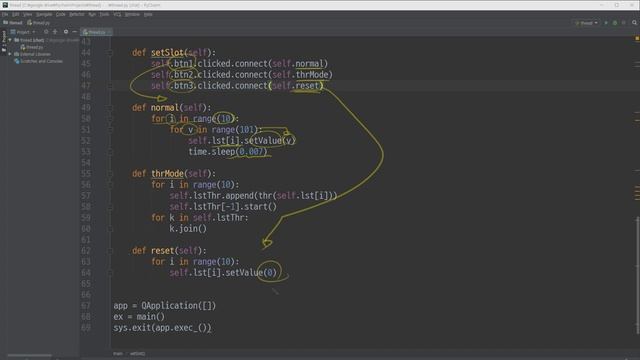
Task: Click the Debug bug icon
Action: tap(615, 23)
